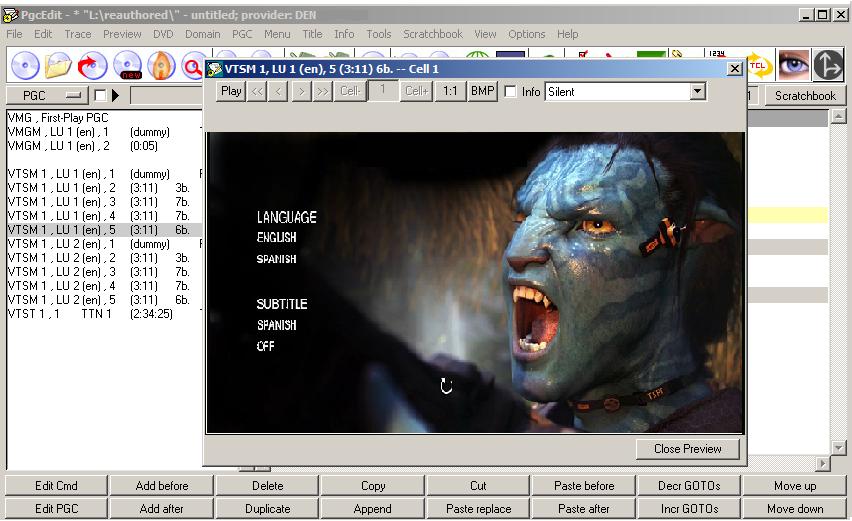The height and width of the screenshot is (521, 852).
Task: Click ENGLISH in the language menu preview
Action: point(277,237)
